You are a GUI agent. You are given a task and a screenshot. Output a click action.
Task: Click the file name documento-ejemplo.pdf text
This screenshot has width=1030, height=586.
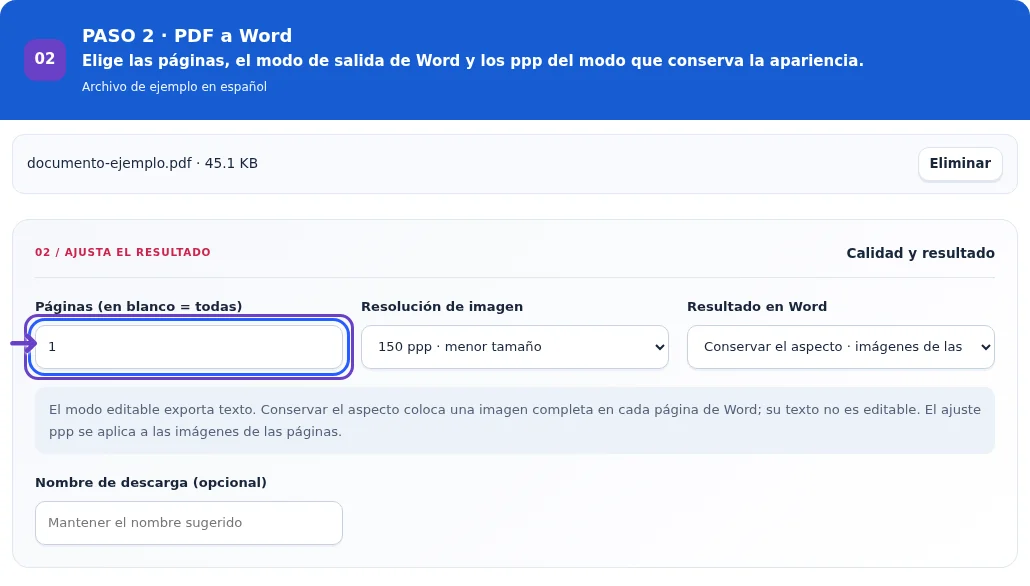109,164
